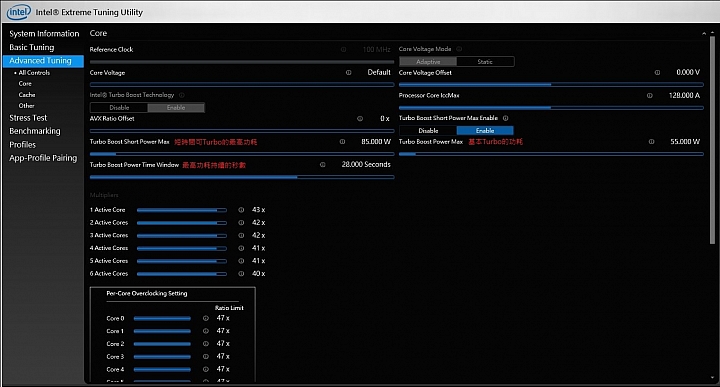Open Profiles page
Viewport: 720px width, 387px height.
pyautogui.click(x=22, y=145)
